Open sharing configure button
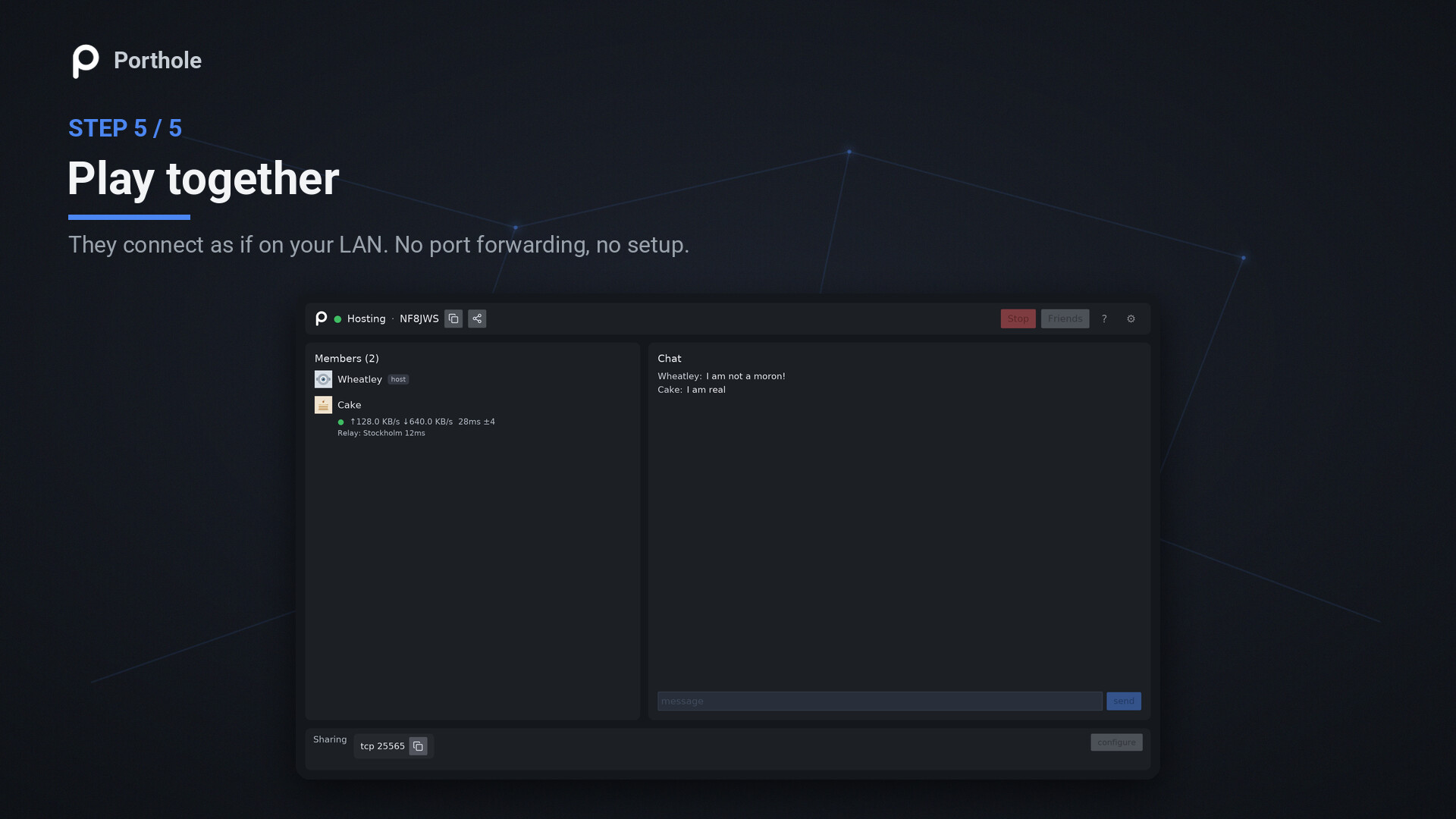This screenshot has height=819, width=1456. [x=1116, y=742]
